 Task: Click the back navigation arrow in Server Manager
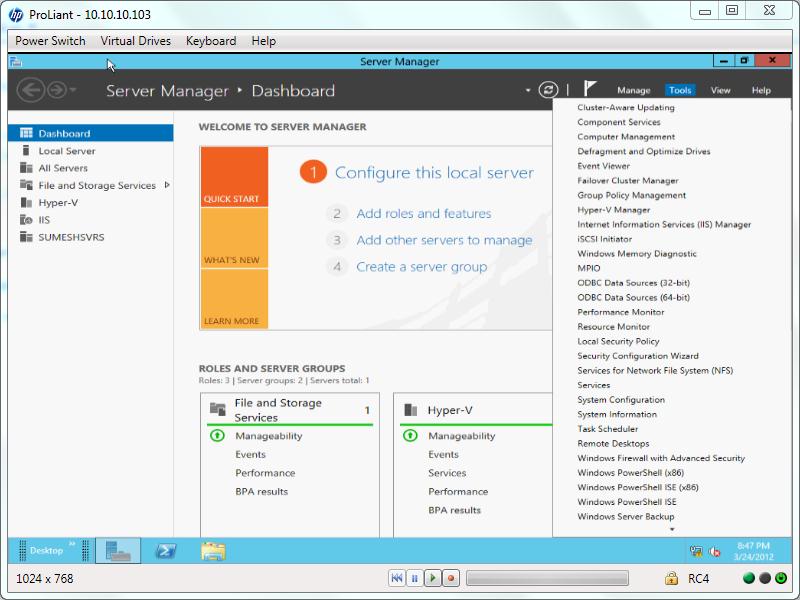coord(32,88)
